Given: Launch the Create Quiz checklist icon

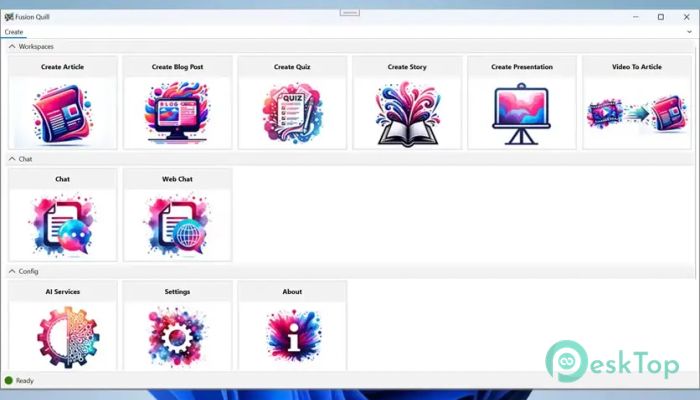Looking at the screenshot, I should (292, 113).
